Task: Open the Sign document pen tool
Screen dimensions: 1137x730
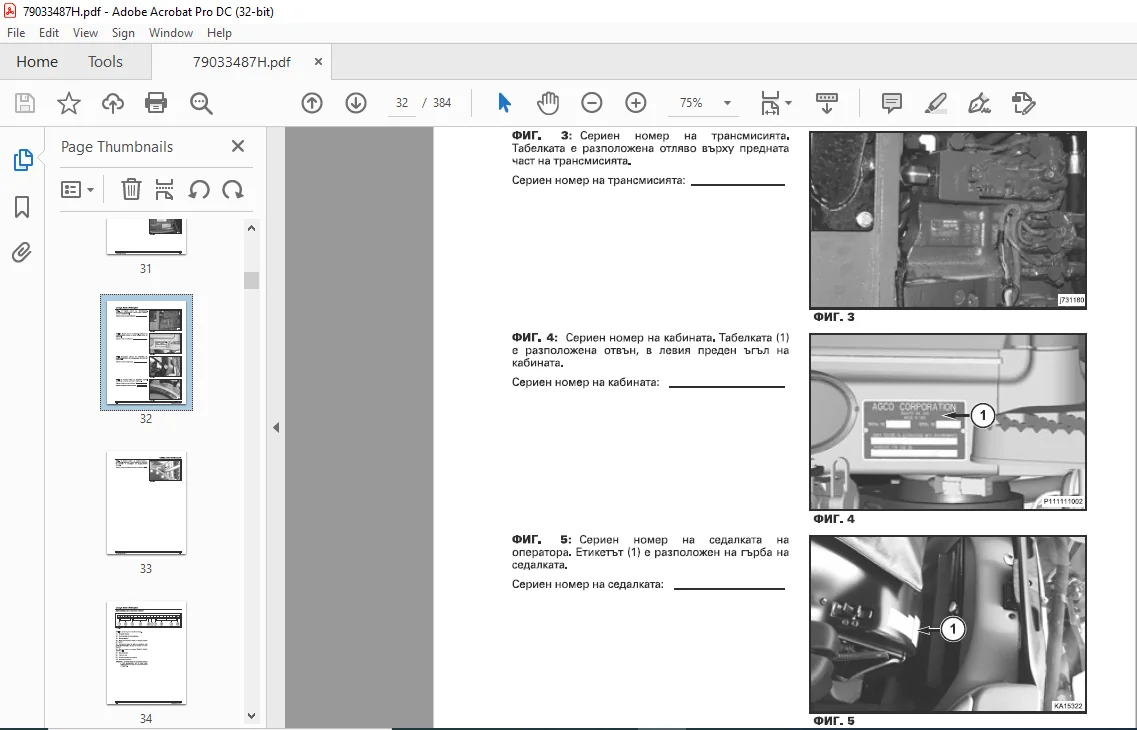Action: tap(980, 103)
